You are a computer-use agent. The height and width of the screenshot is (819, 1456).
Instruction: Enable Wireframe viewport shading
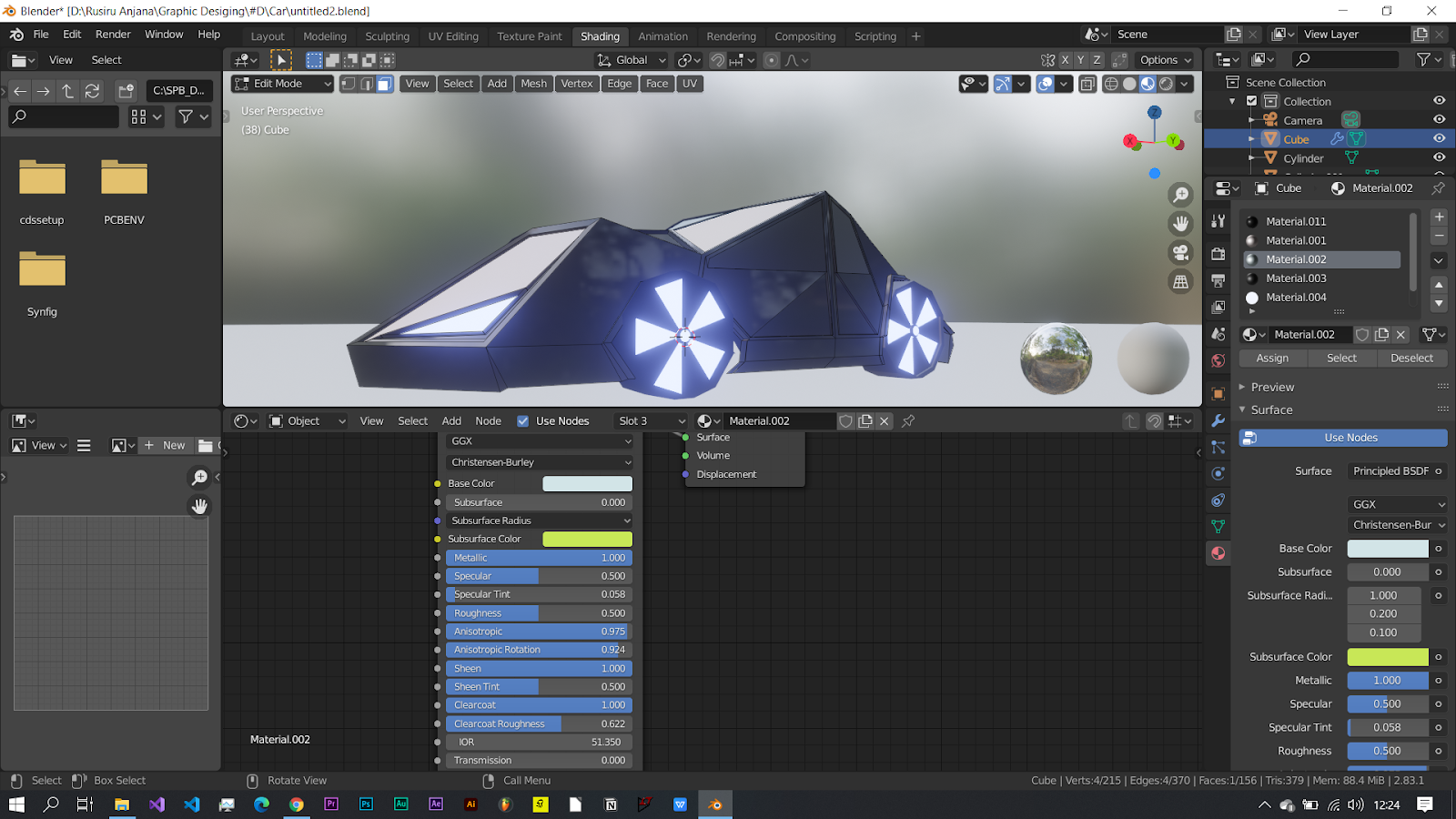coord(1111,83)
